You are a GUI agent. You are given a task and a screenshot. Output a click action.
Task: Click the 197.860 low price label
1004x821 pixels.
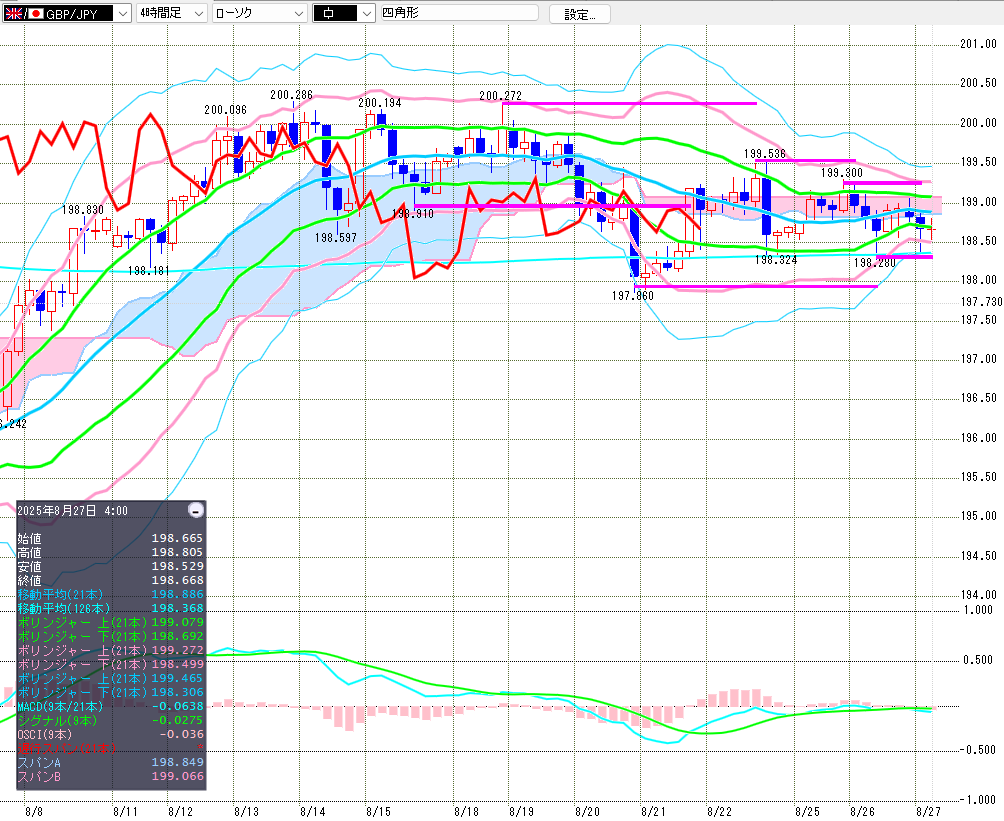pos(633,295)
